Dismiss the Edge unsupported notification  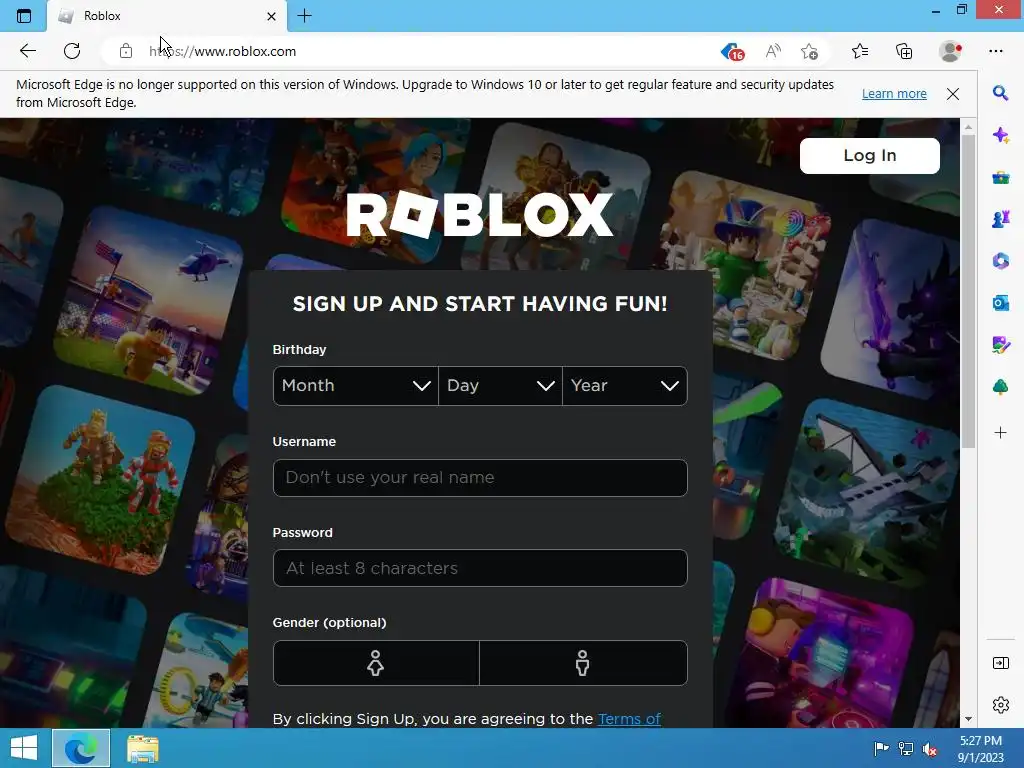tap(953, 93)
